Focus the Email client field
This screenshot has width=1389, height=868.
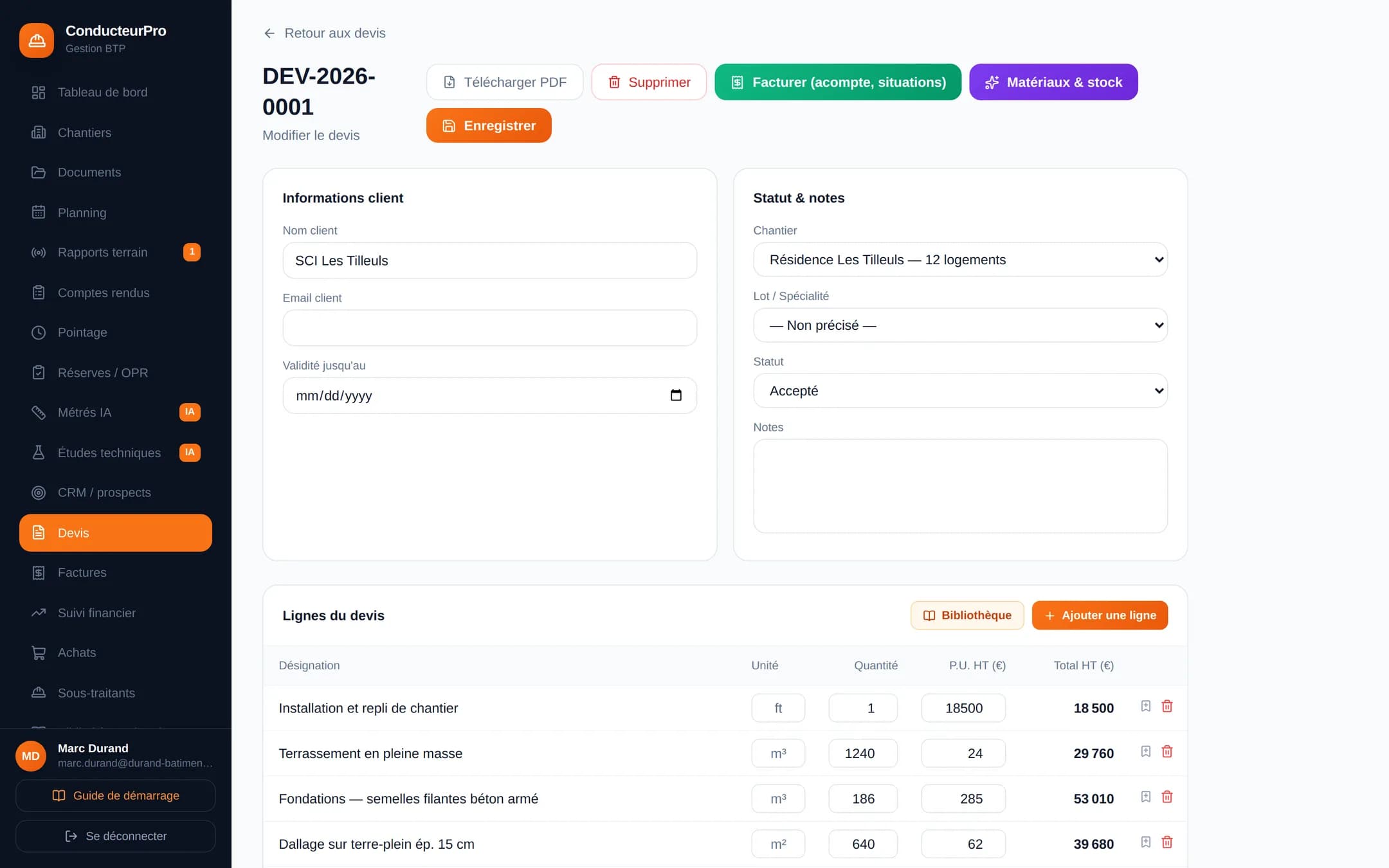tap(490, 328)
